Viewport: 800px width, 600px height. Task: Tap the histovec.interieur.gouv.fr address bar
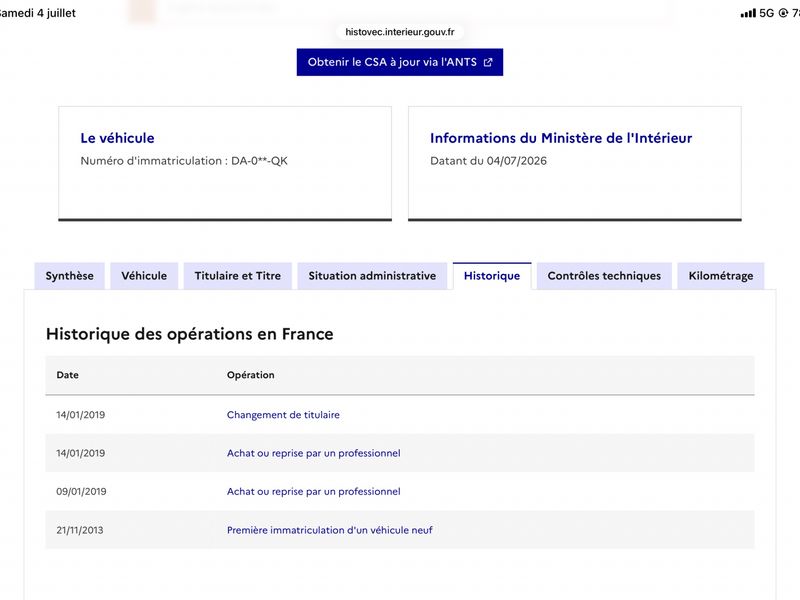pos(399,32)
